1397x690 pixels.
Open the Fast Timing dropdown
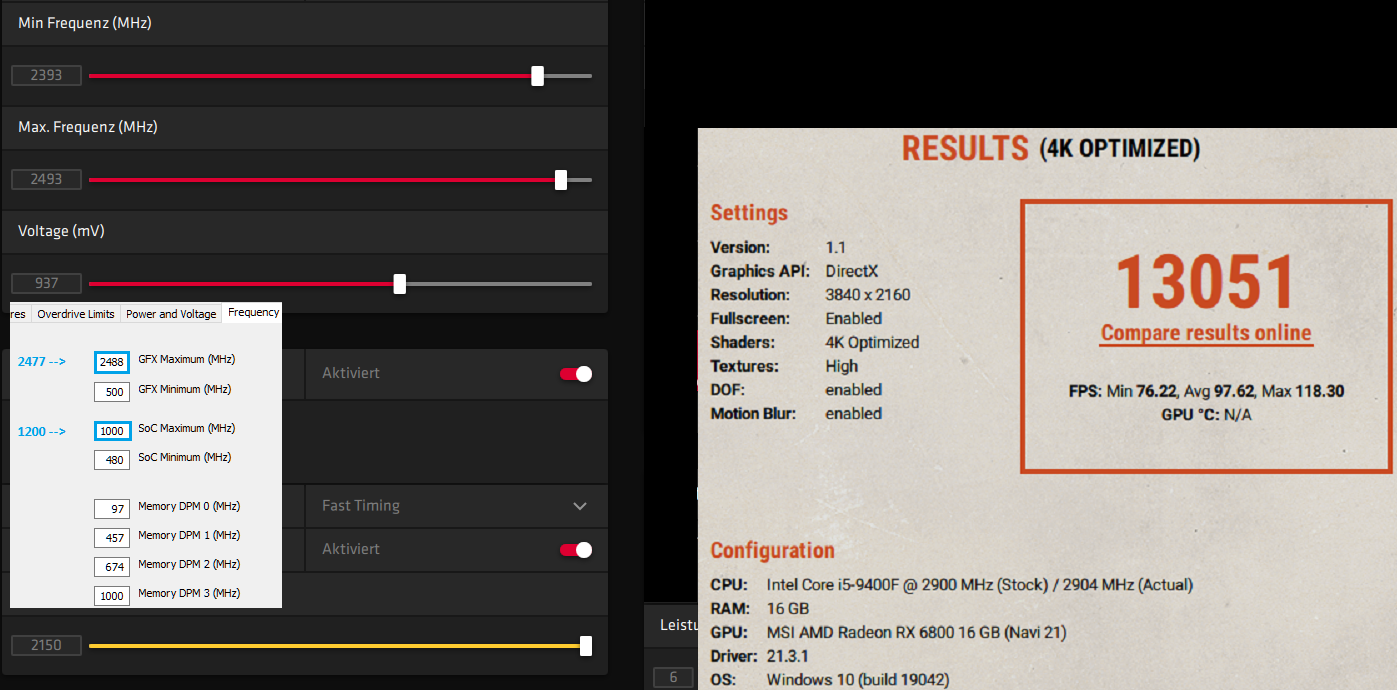point(456,506)
